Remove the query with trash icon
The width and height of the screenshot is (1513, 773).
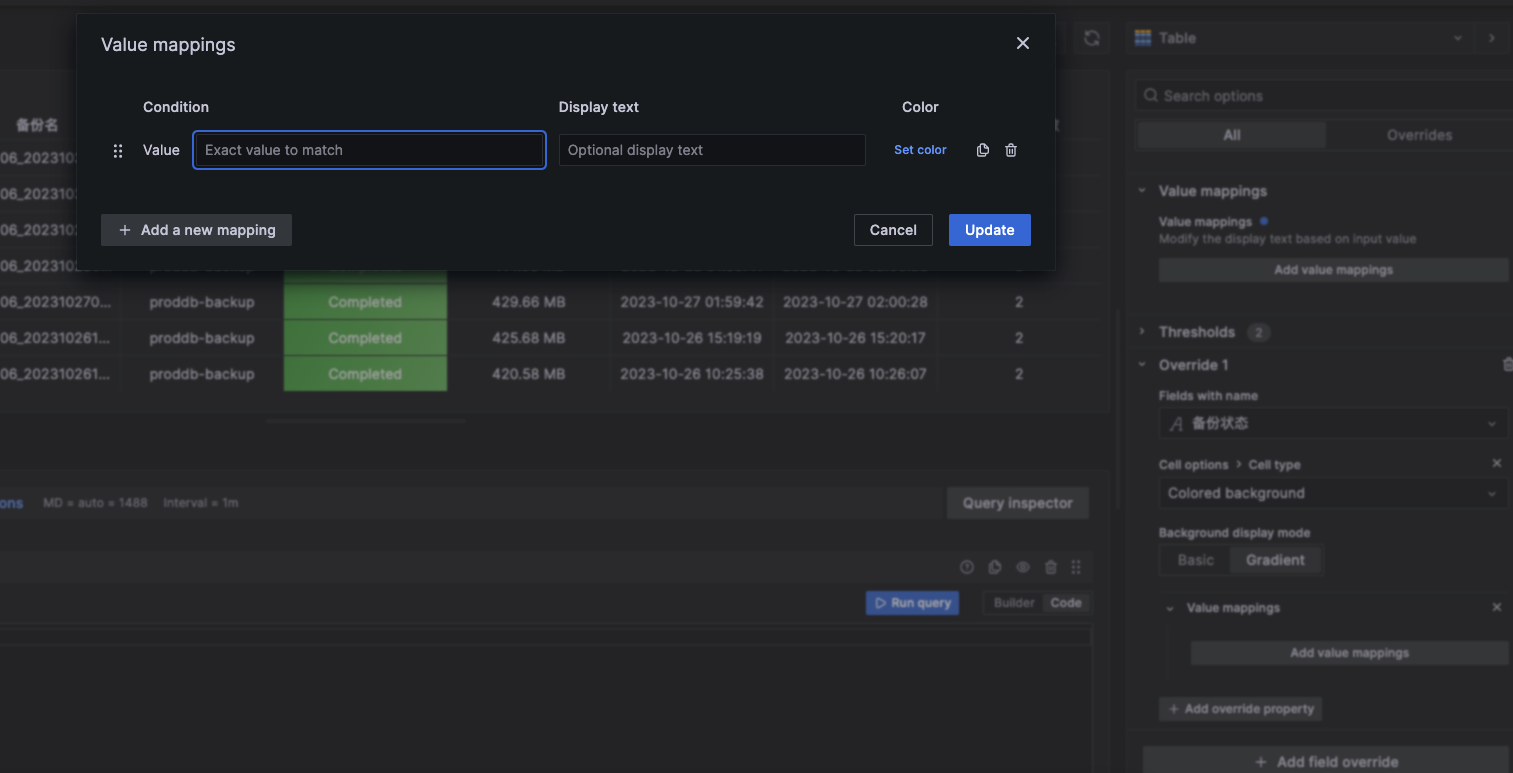pyautogui.click(x=1050, y=567)
